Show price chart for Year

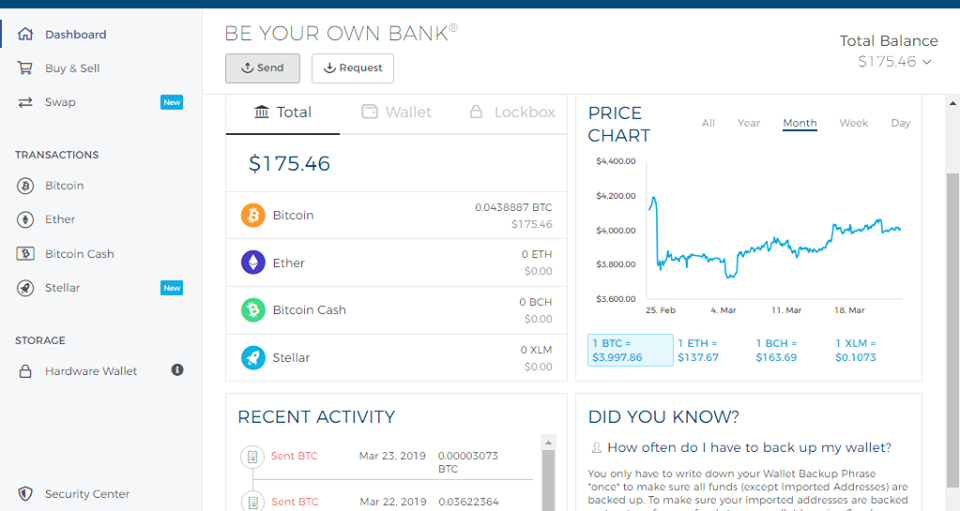click(x=749, y=123)
